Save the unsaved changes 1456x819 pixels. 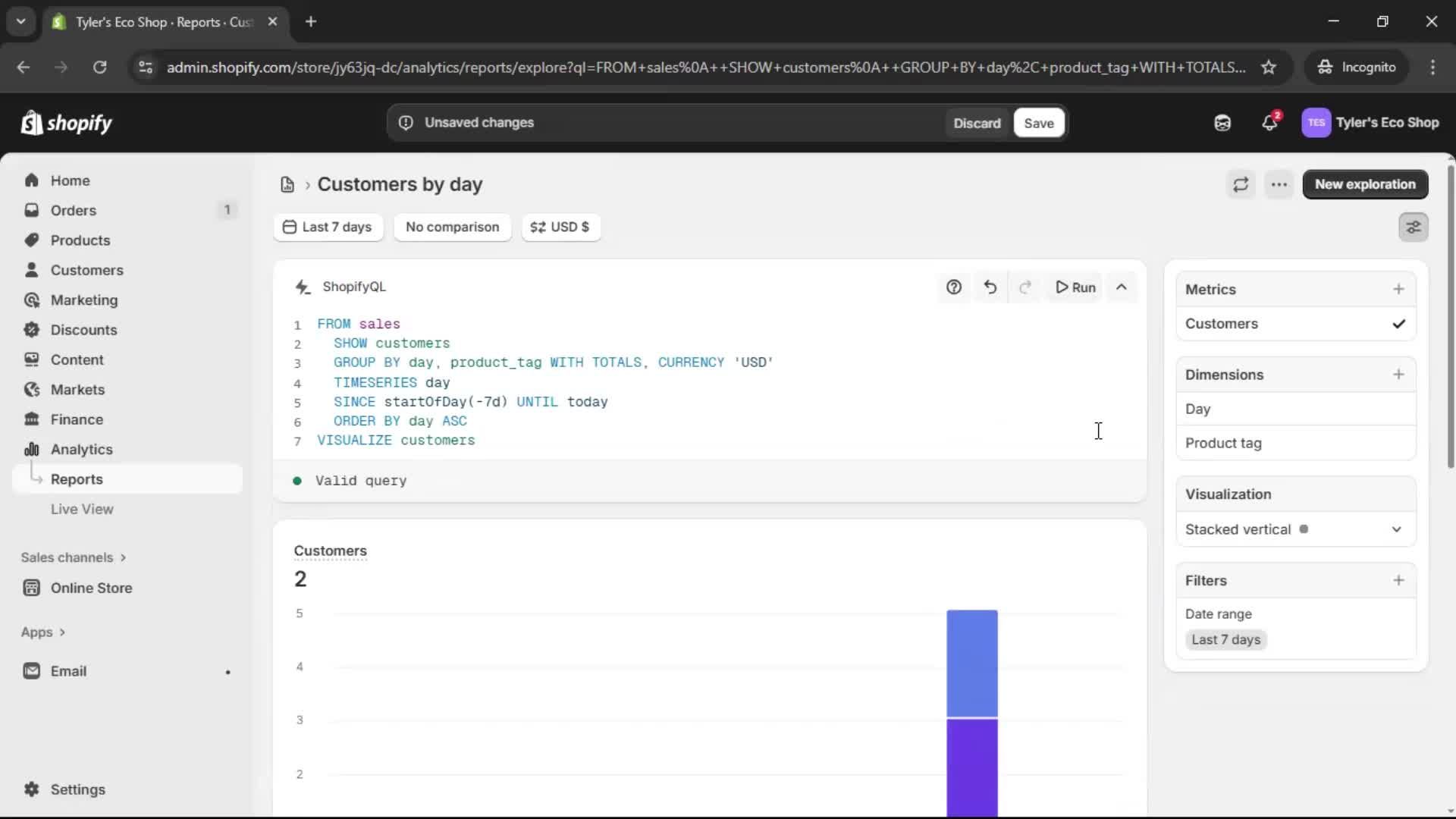coord(1038,122)
